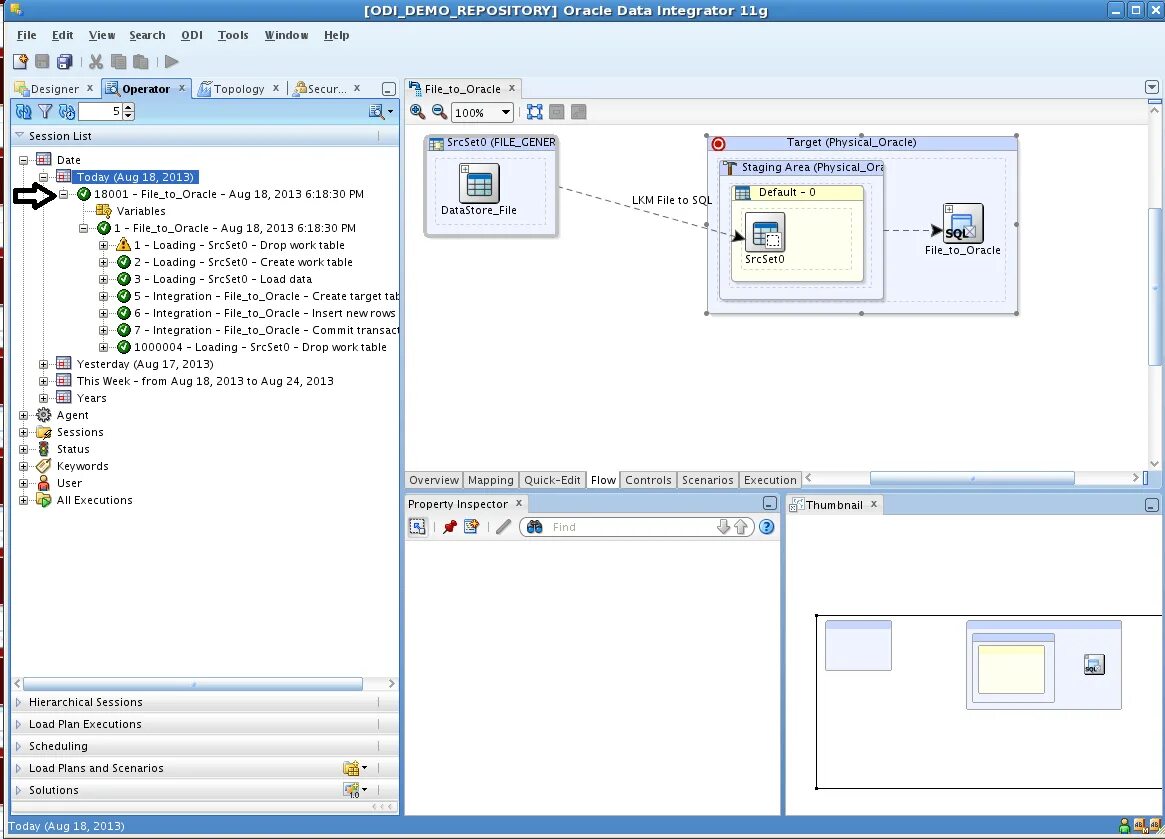Select the Variables tree item
Image resolution: width=1165 pixels, height=839 pixels.
click(141, 211)
